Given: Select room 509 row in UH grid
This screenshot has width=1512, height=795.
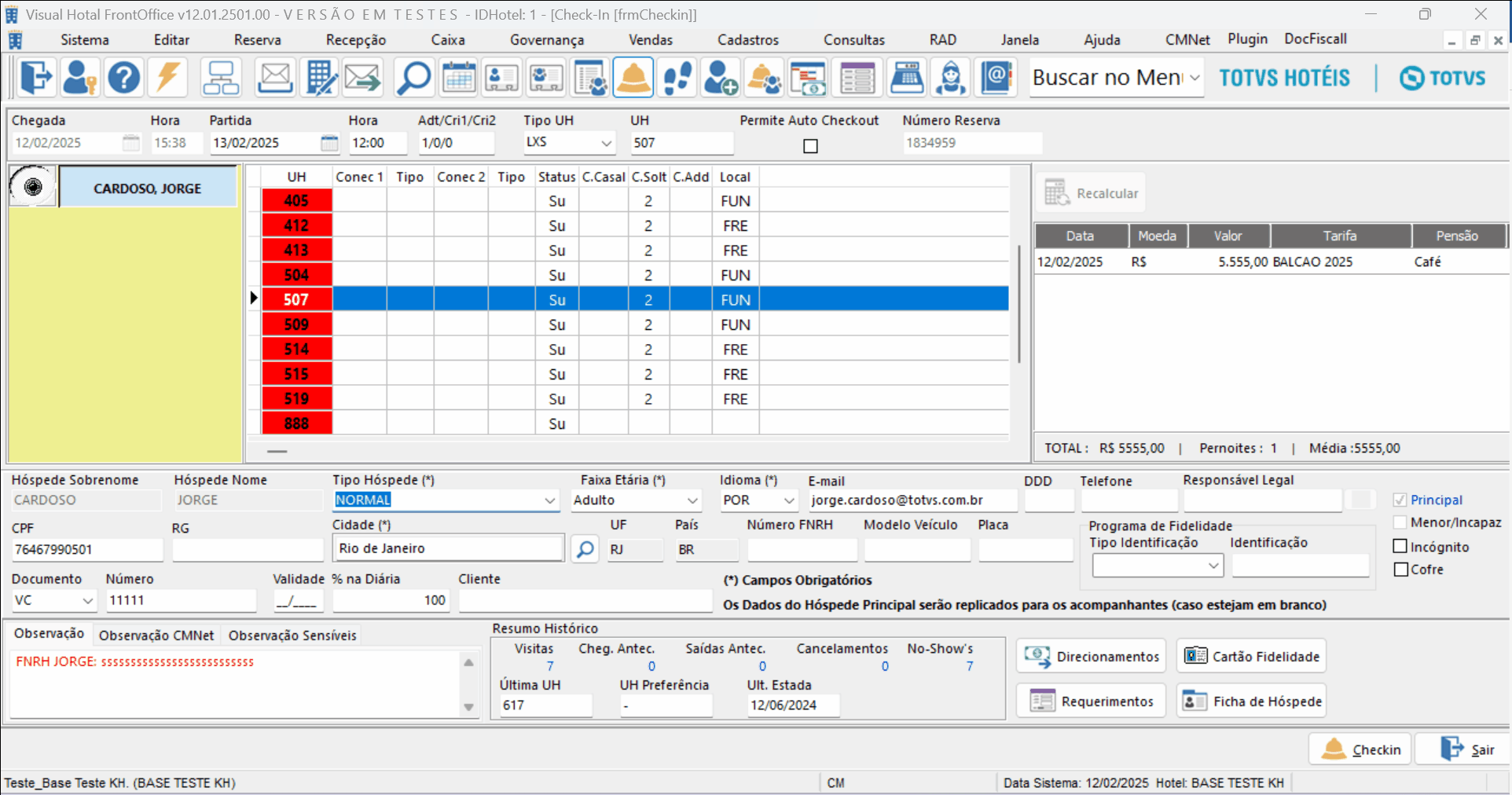Looking at the screenshot, I should point(296,324).
